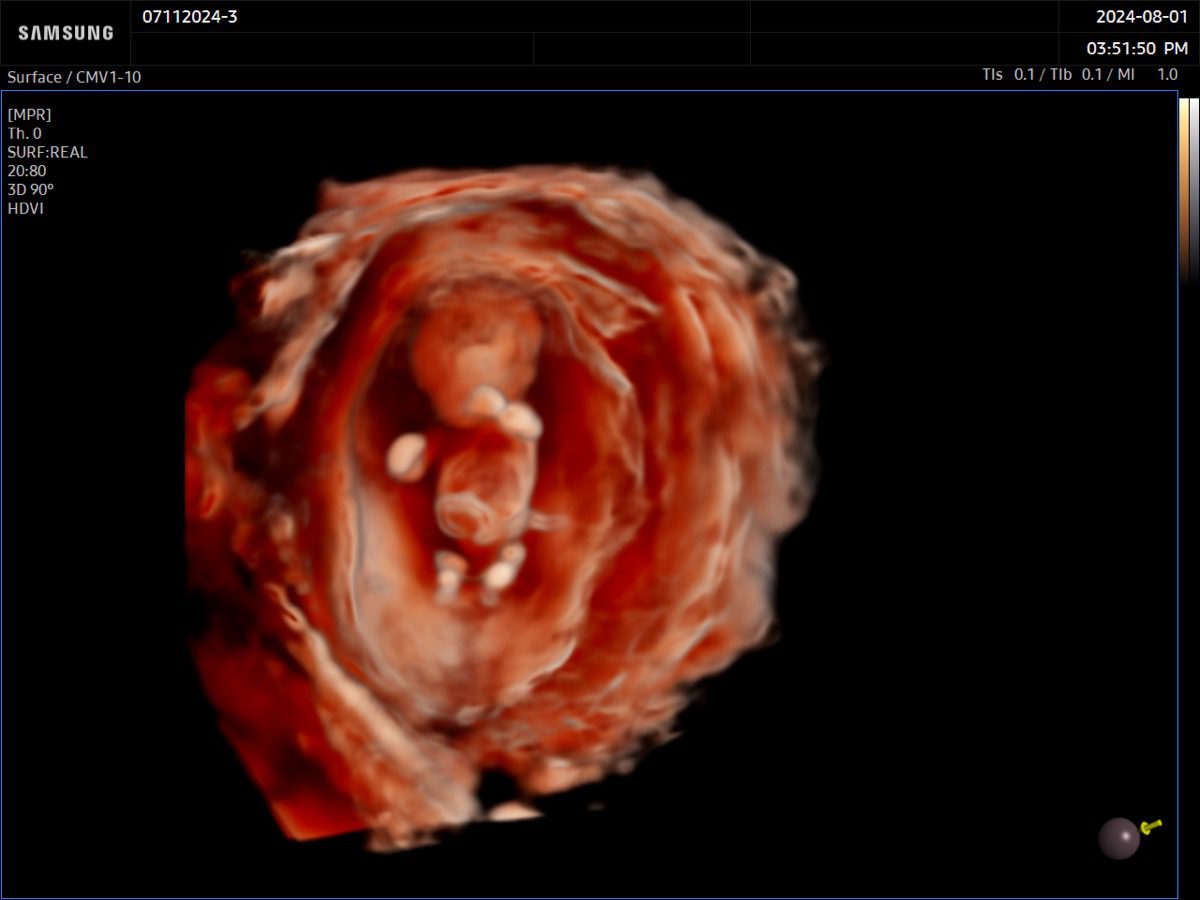Viewport: 1200px width, 900px height.
Task: Click the SURF:REAL render mode text
Action: point(47,152)
